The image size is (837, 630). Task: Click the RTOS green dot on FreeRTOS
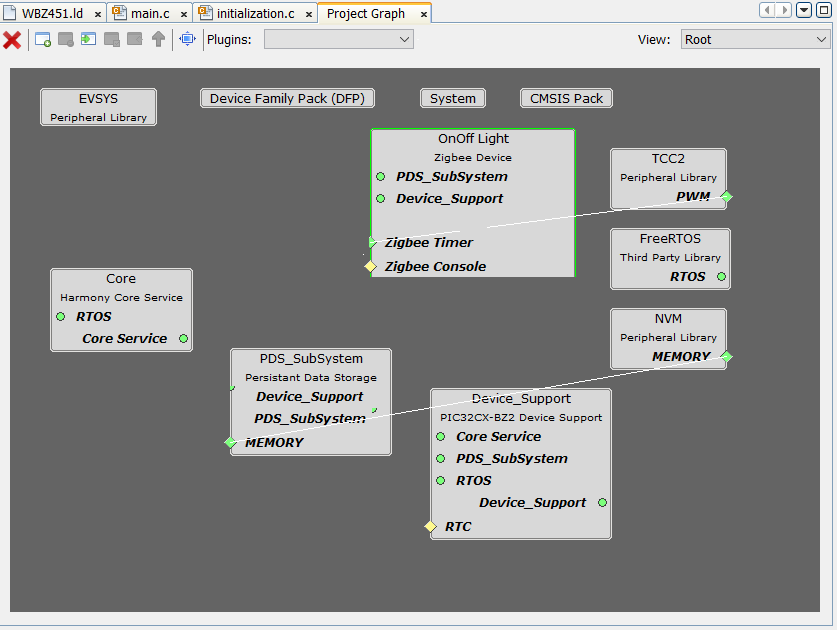tap(722, 277)
